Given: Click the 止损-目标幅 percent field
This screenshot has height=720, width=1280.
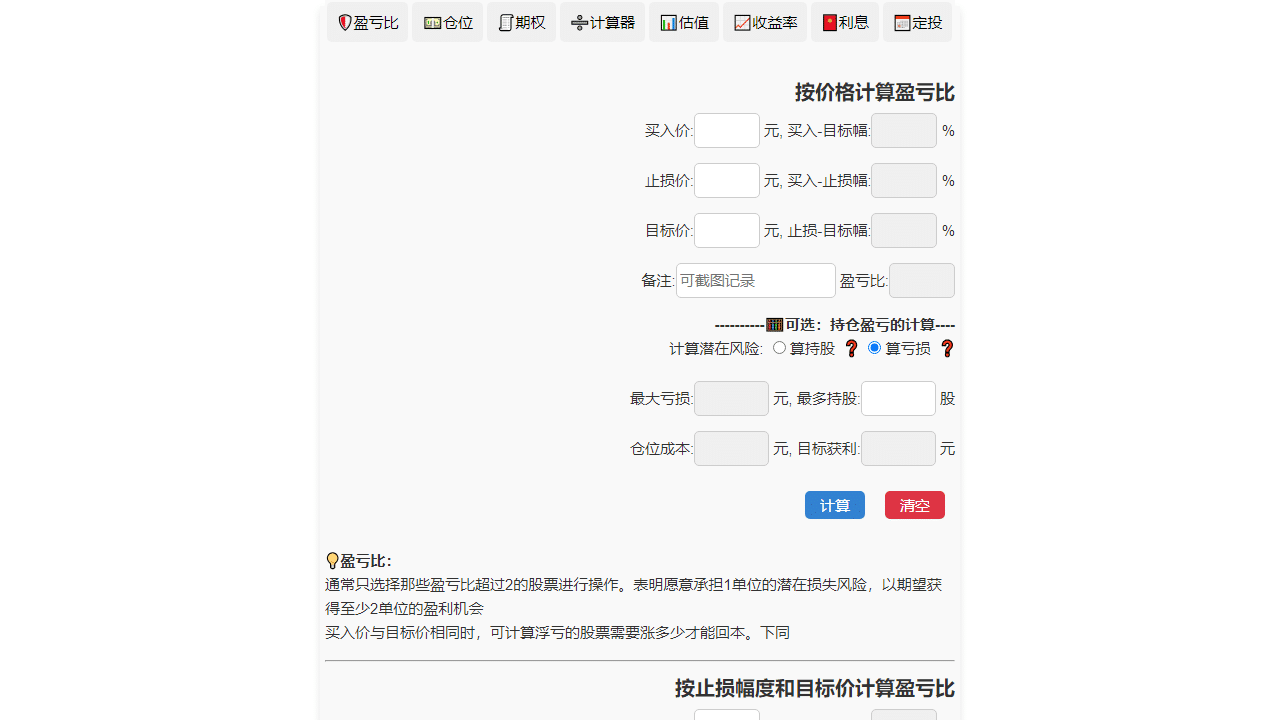Looking at the screenshot, I should [x=904, y=231].
